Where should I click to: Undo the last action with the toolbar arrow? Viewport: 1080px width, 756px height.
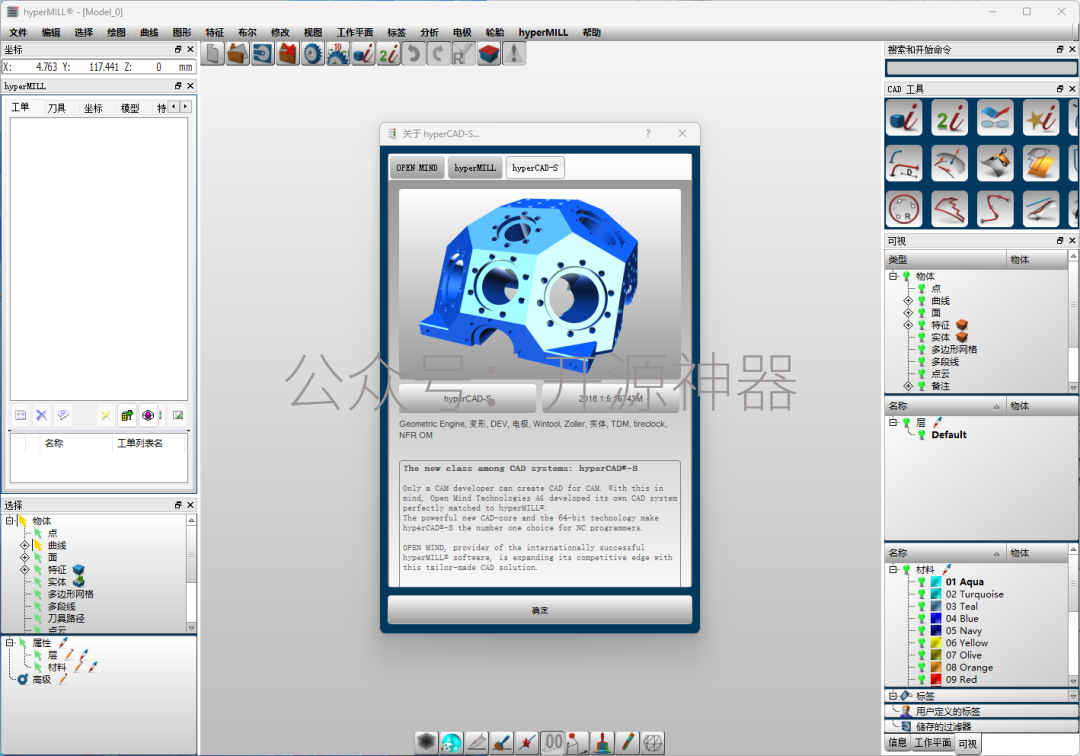(x=413, y=54)
